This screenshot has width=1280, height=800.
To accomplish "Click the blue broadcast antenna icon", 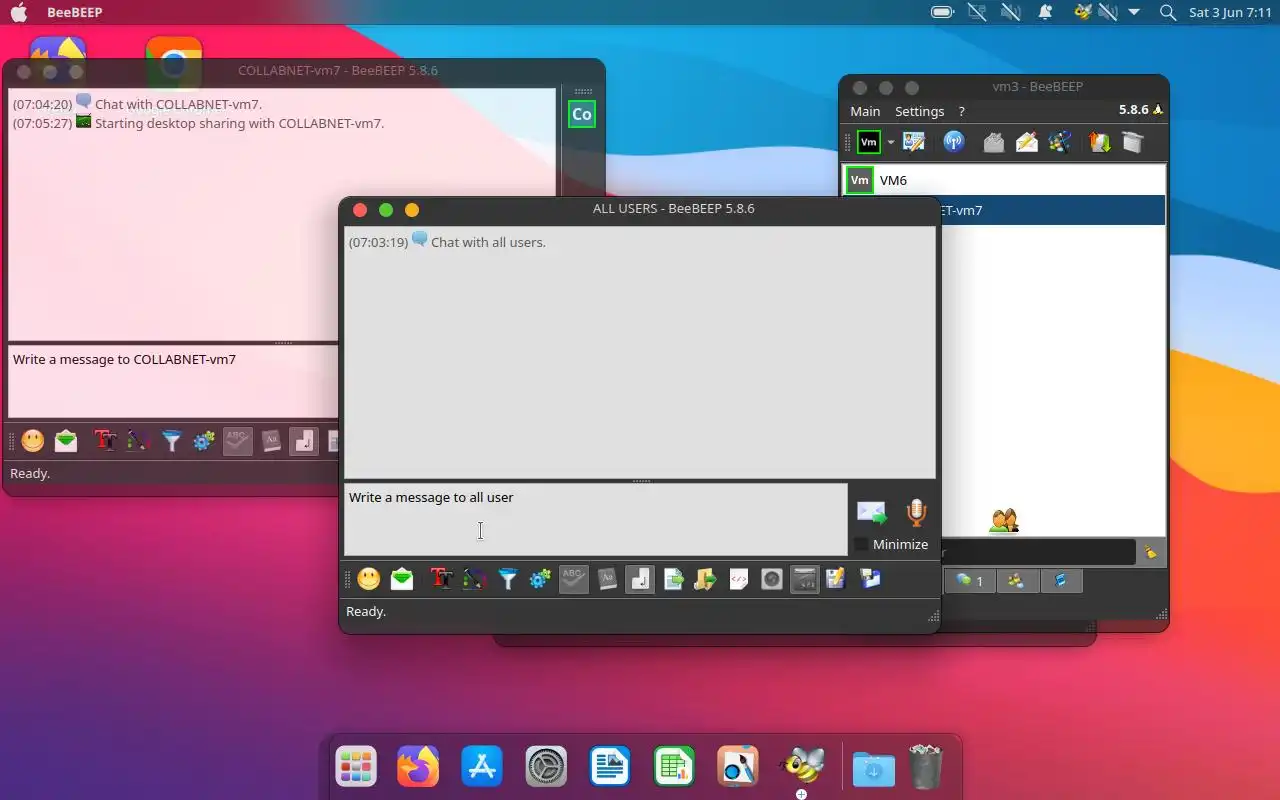I will coord(954,142).
